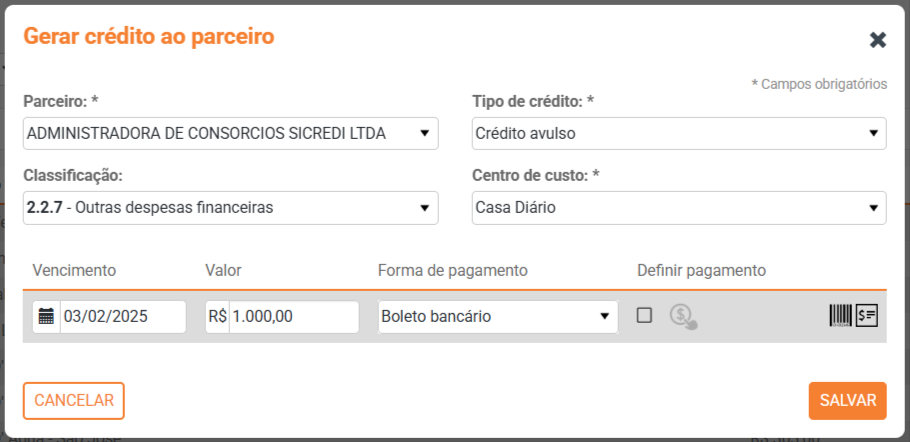
Task: Click the calendar icon beside Vencimento date
Action: click(46, 317)
